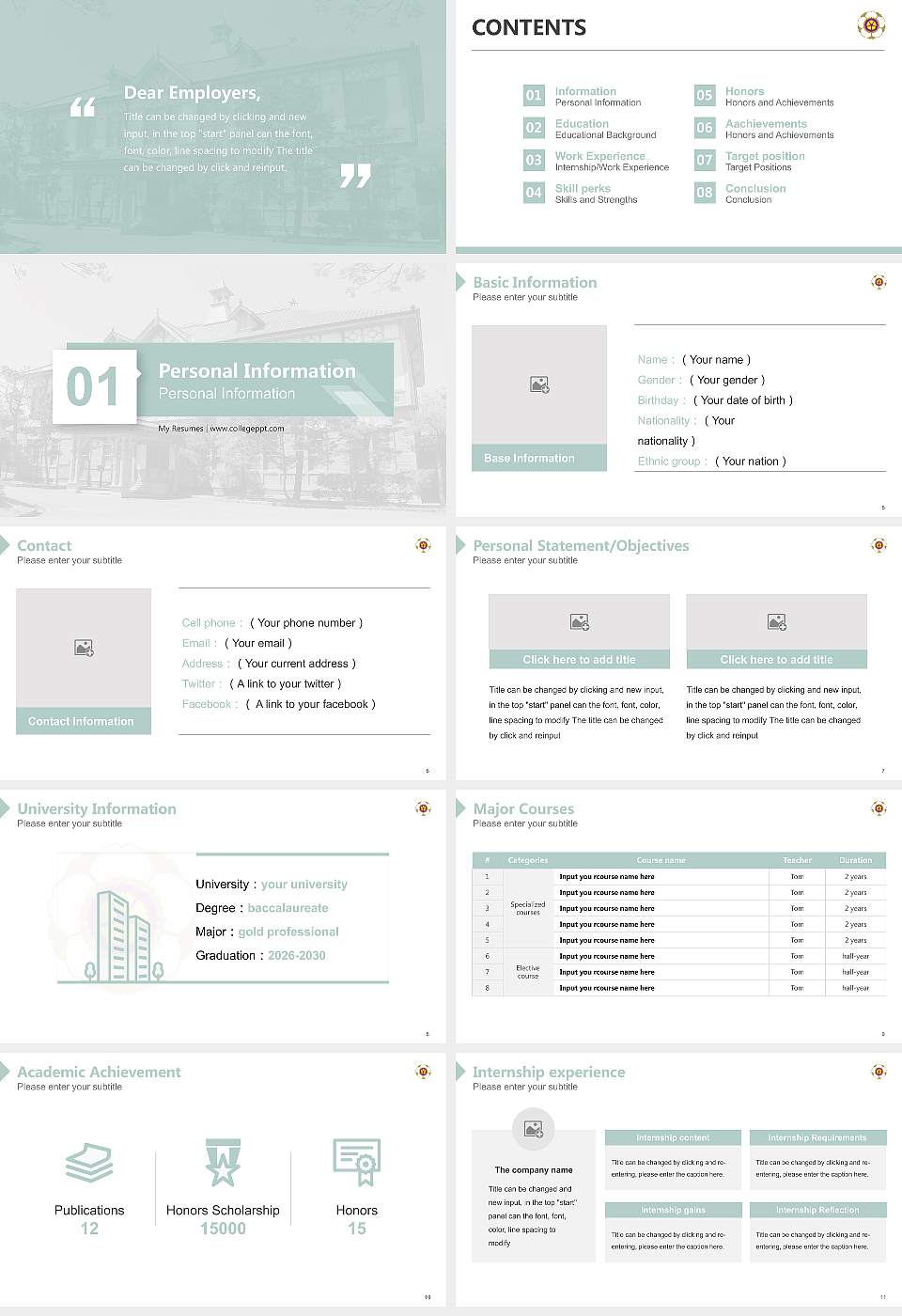Viewport: 902px width, 1316px height.
Task: Click the university emblem beside CONTENTS heading
Action: 869,26
